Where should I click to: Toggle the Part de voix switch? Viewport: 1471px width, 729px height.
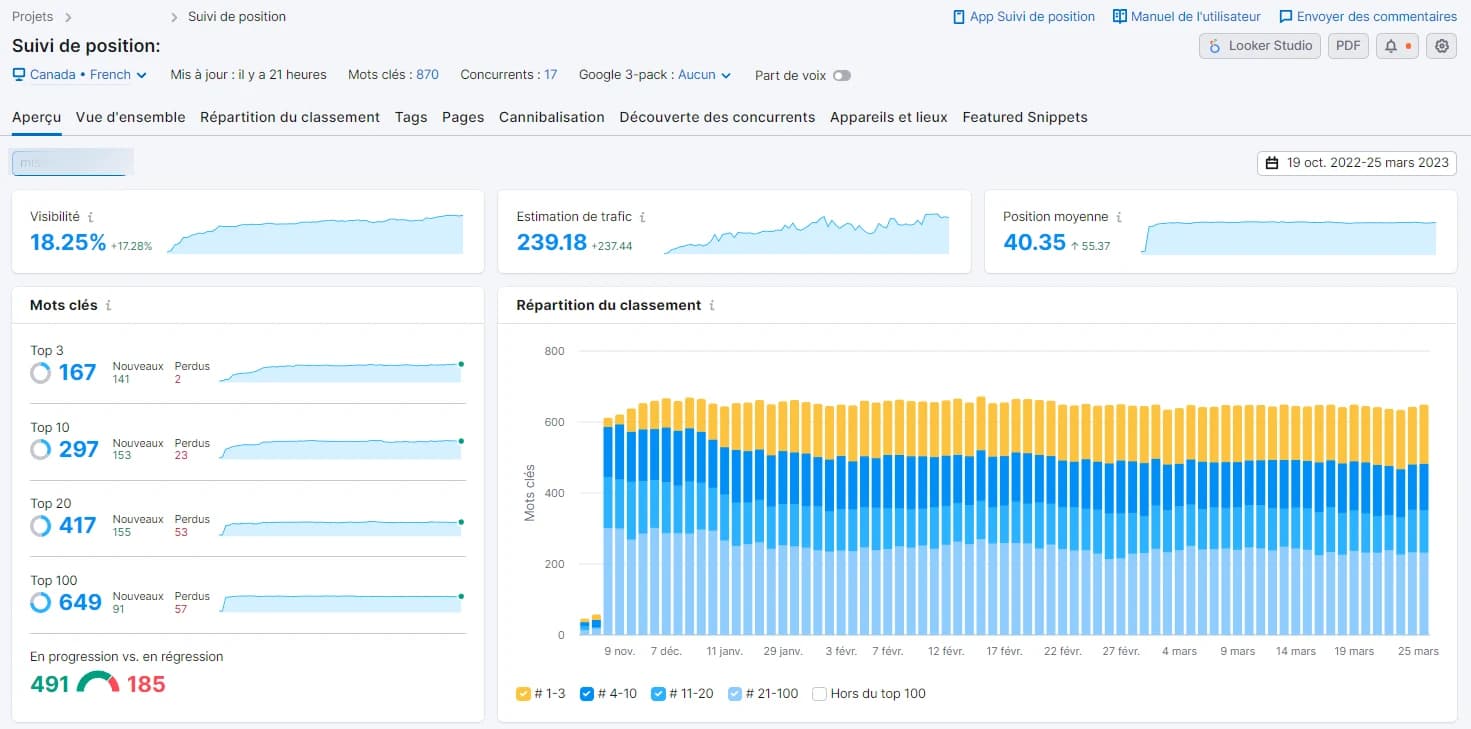tap(841, 75)
